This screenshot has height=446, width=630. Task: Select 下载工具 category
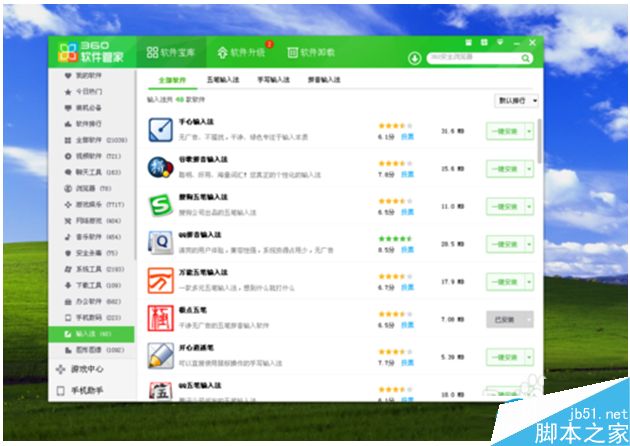pos(92,285)
